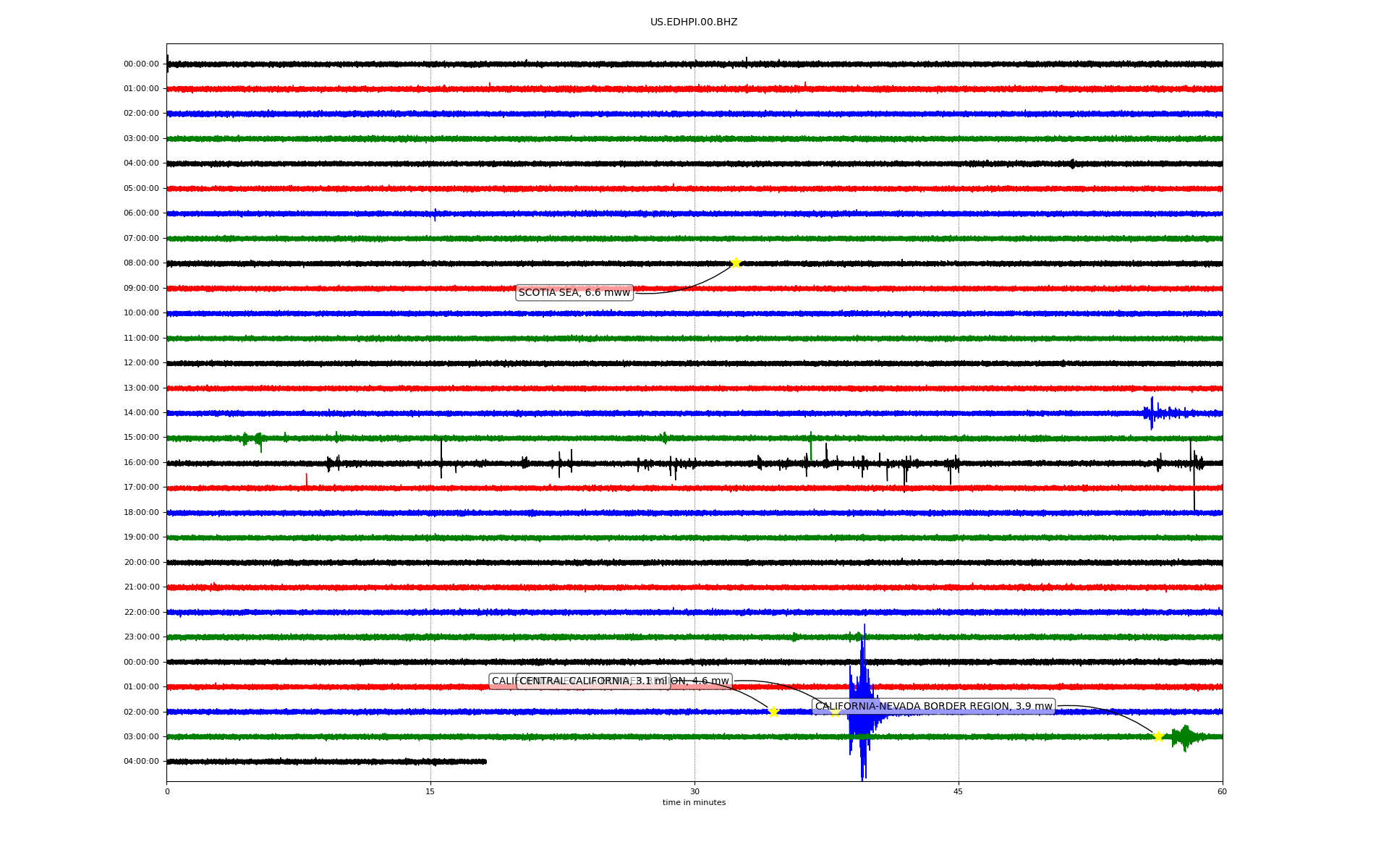Select the 10:00:00 time label
The width and height of the screenshot is (1389, 868).
point(141,313)
